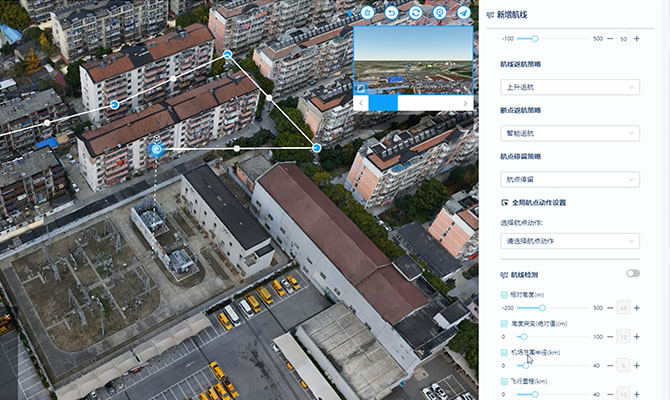Expand the 请选择航点动作 dropdown
Viewport: 670px width, 400px height.
tap(570, 240)
